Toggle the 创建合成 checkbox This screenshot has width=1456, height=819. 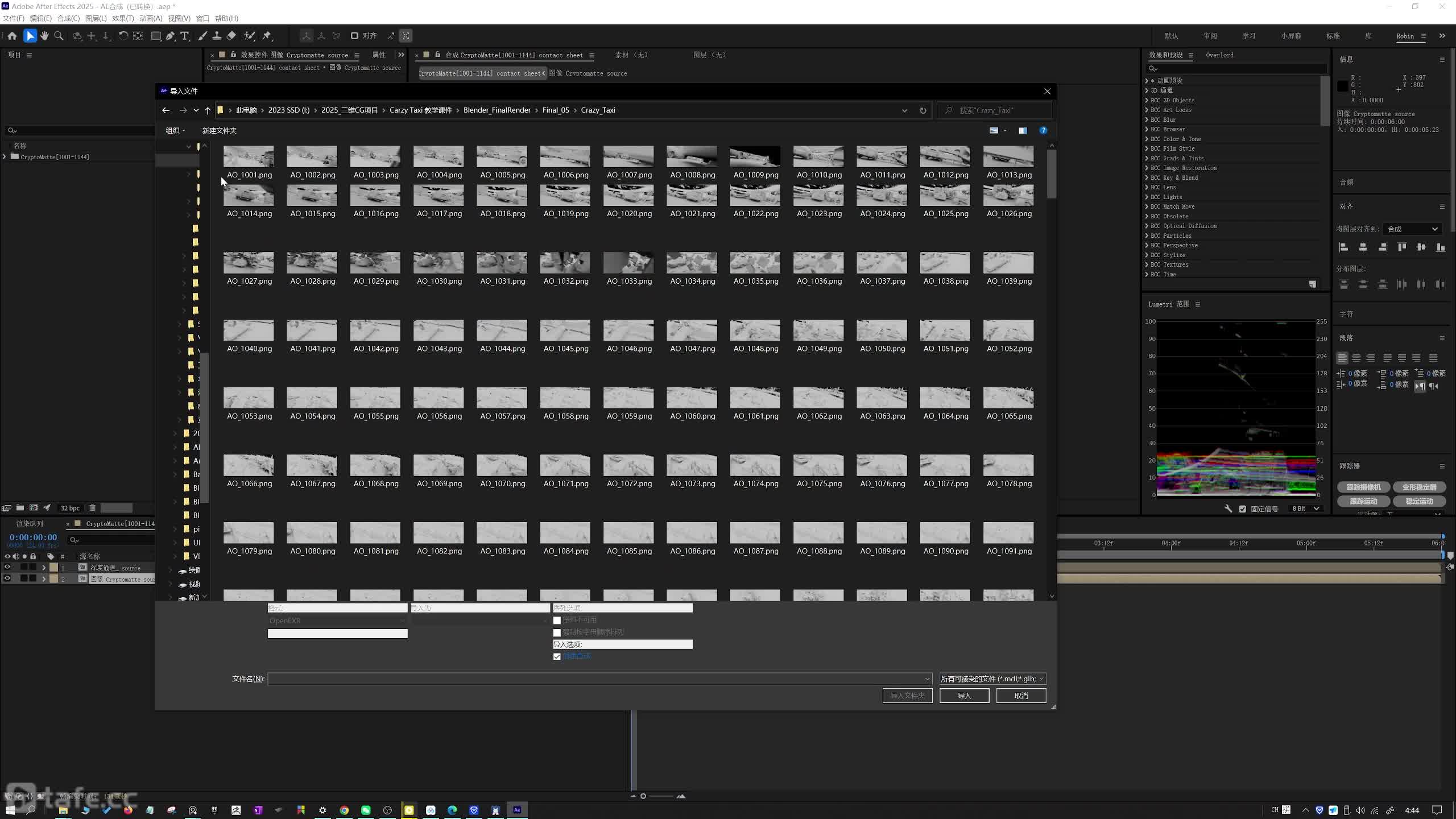(557, 656)
